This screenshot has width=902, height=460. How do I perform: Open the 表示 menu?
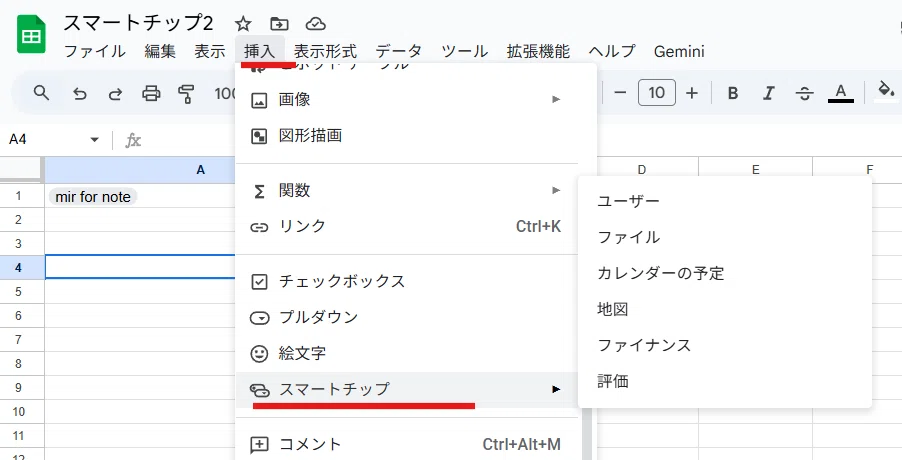click(209, 51)
